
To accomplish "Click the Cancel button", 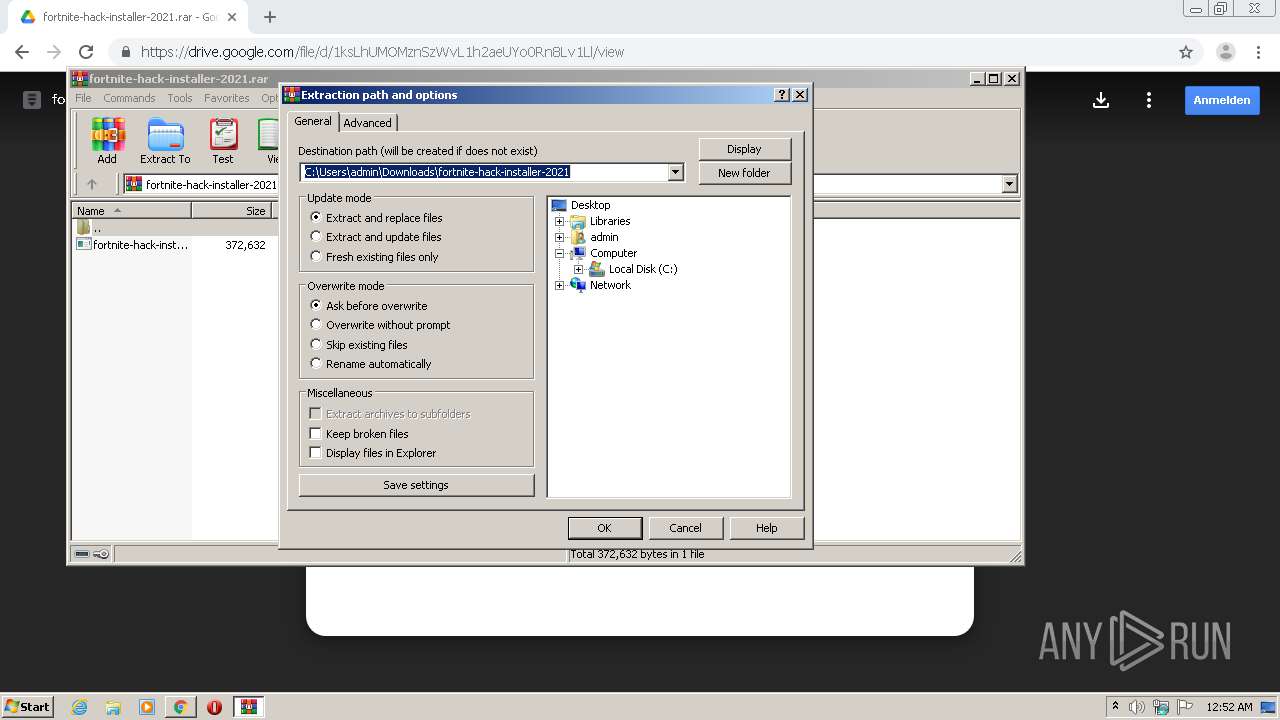I will click(685, 528).
